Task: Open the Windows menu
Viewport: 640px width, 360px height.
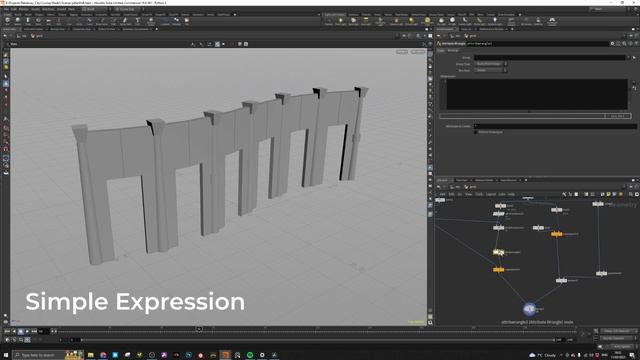Action: [48, 9]
